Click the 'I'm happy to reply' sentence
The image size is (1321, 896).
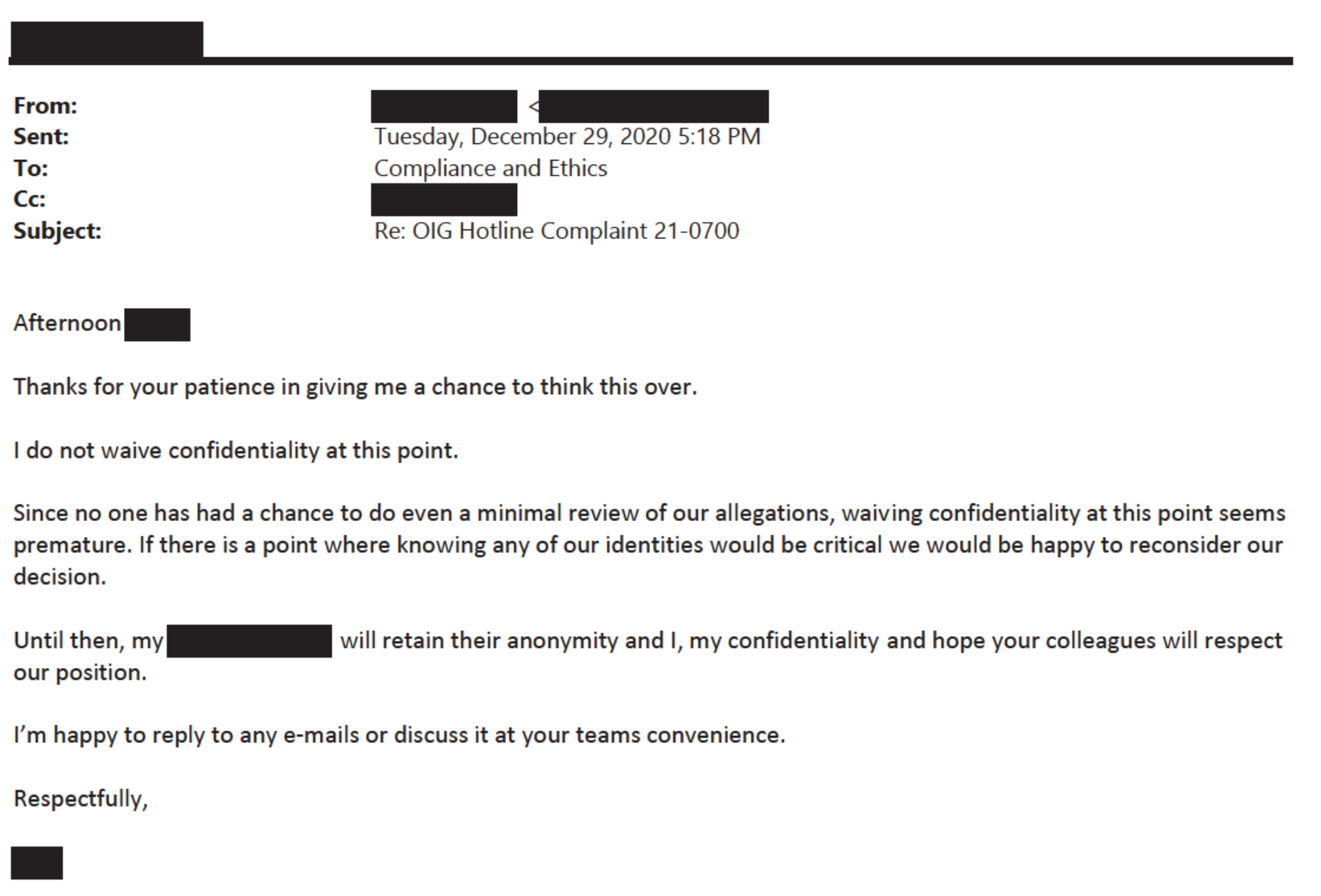399,735
